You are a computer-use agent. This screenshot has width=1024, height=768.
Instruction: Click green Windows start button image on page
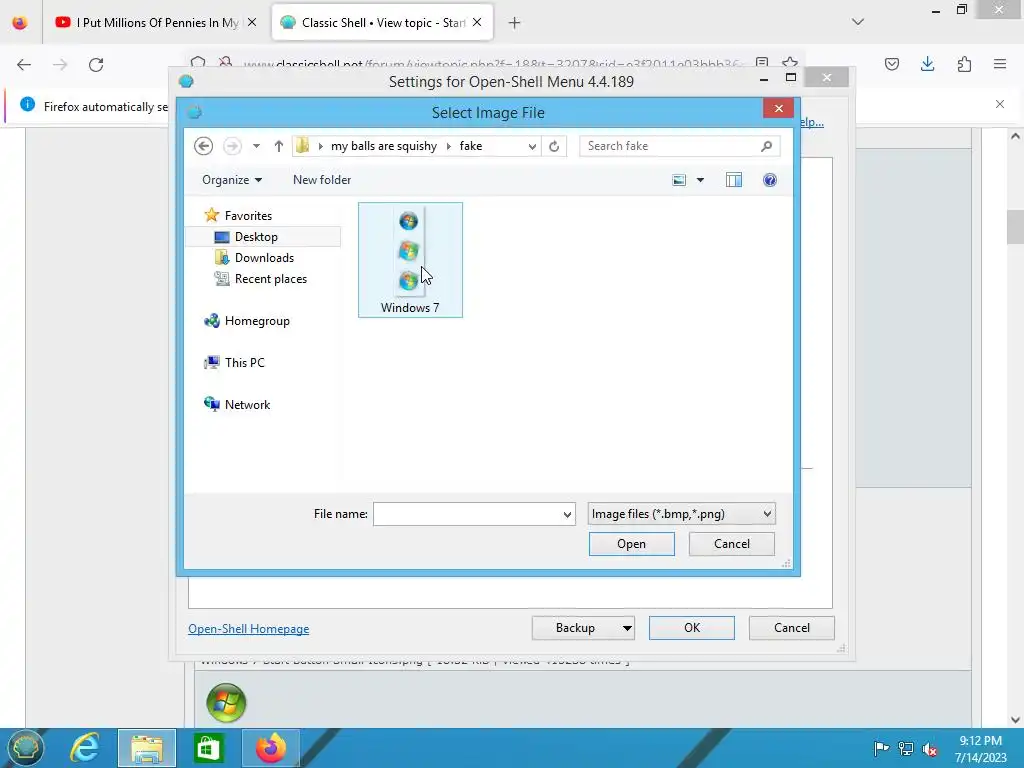tap(226, 703)
